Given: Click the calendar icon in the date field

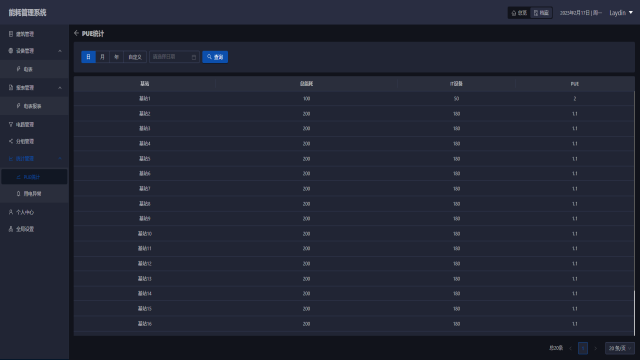Looking at the screenshot, I should click(194, 57).
